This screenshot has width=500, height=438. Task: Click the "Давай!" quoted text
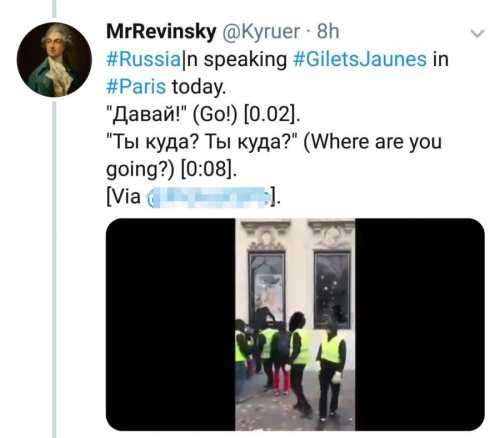[148, 115]
